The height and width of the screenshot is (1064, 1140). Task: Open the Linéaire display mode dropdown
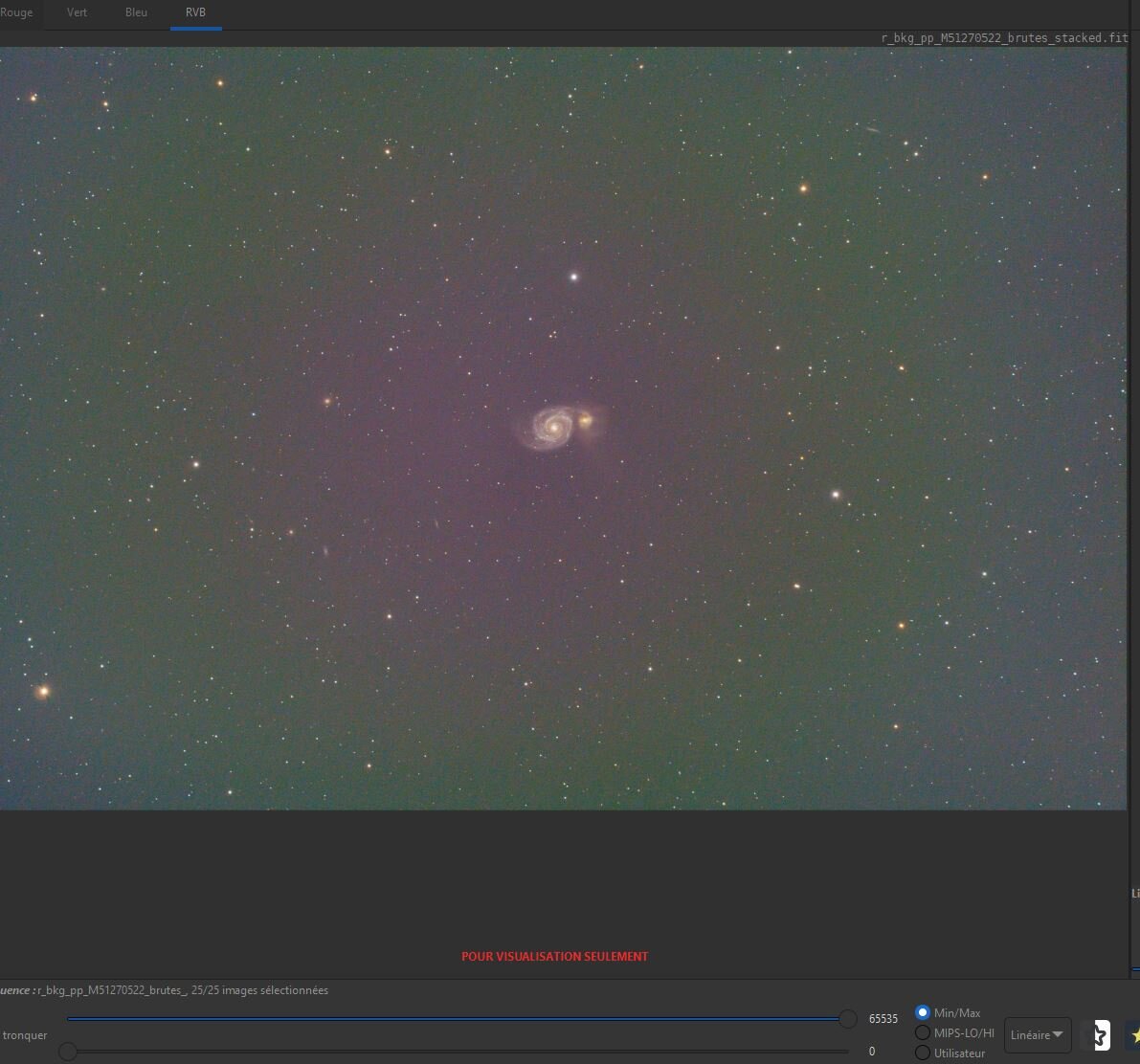1038,1035
